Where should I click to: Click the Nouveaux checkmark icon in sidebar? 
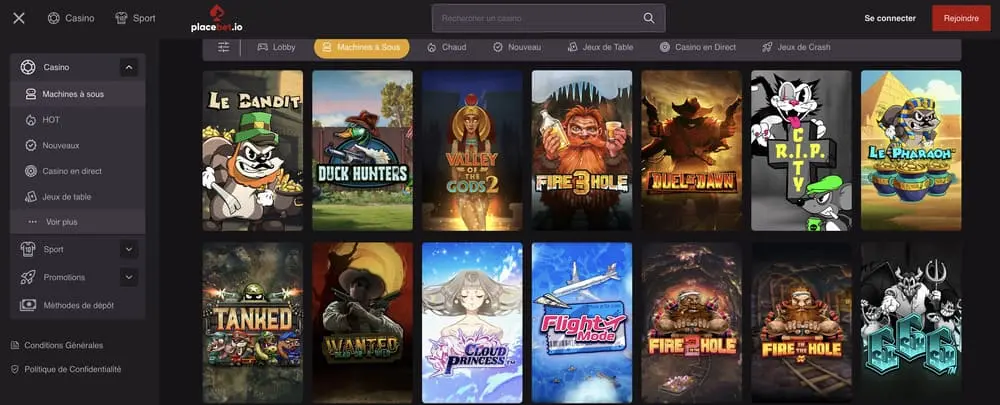tap(30, 145)
